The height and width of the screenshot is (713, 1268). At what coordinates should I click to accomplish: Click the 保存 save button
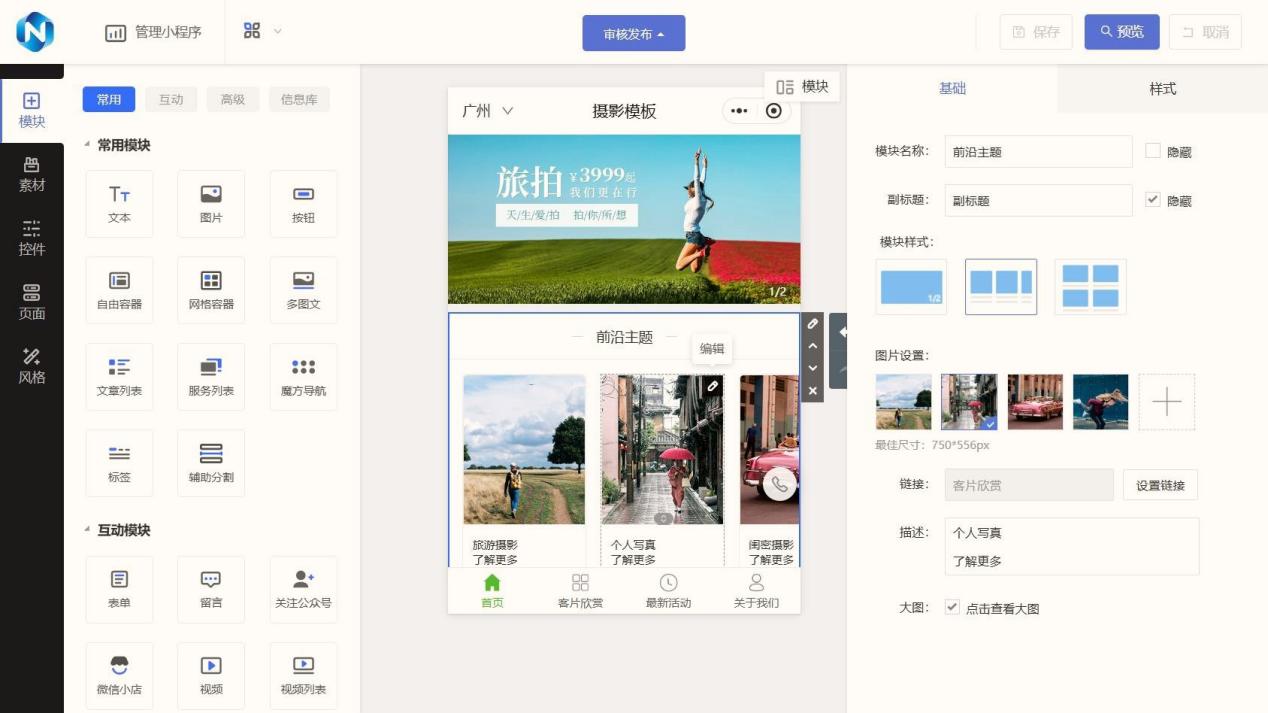pos(1036,32)
